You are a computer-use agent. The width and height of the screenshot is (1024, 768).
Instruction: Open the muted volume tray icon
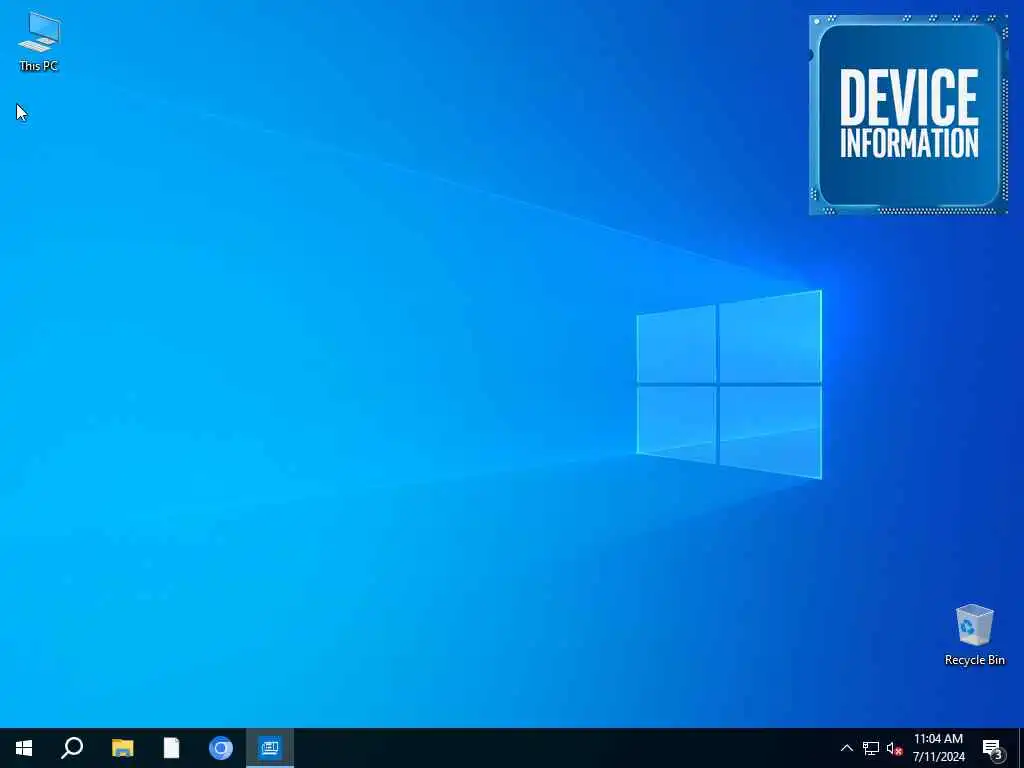point(894,748)
